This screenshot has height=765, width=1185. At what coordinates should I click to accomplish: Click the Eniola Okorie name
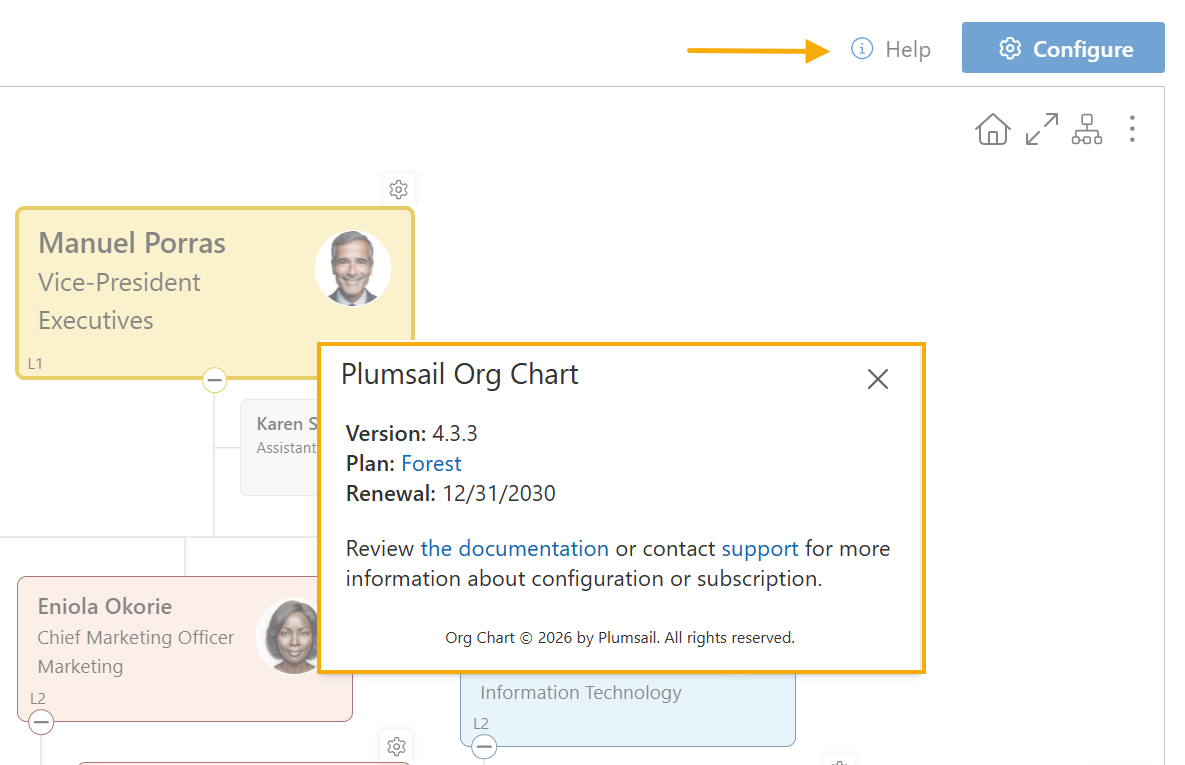click(x=105, y=606)
